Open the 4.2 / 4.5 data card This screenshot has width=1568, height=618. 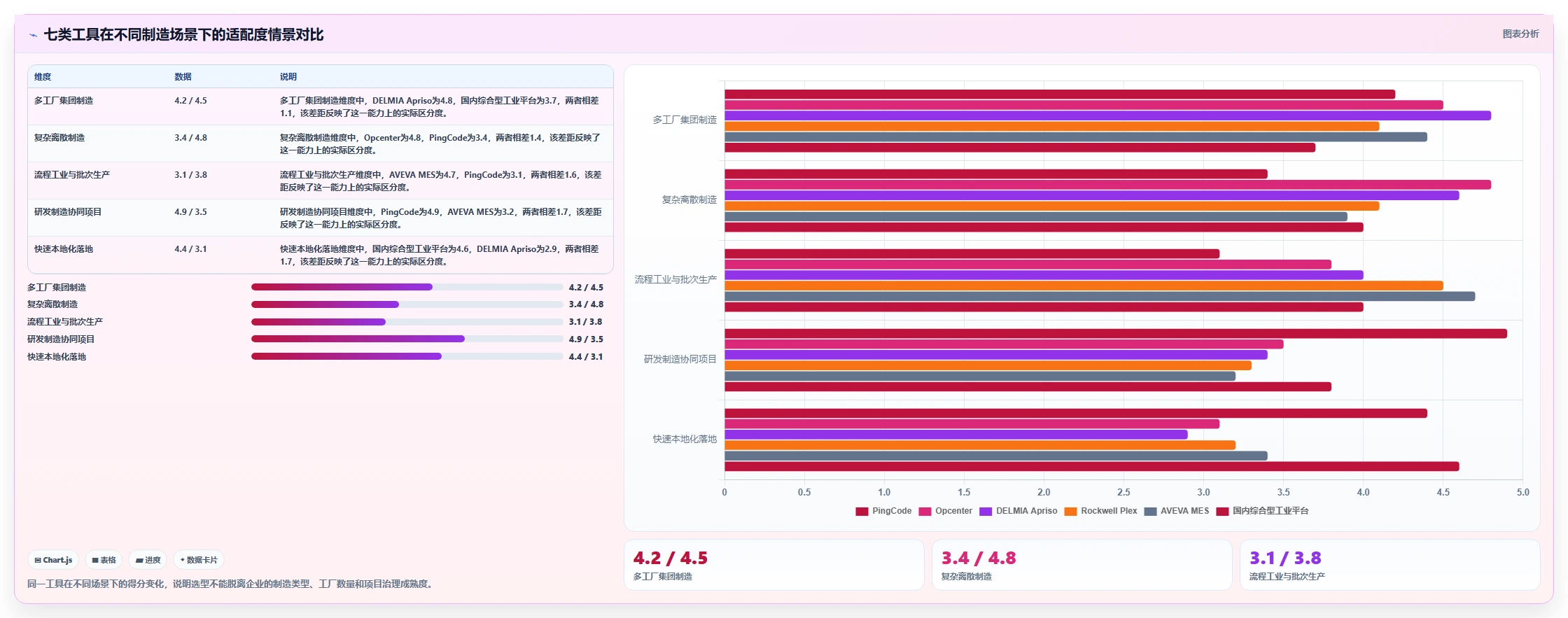point(774,565)
